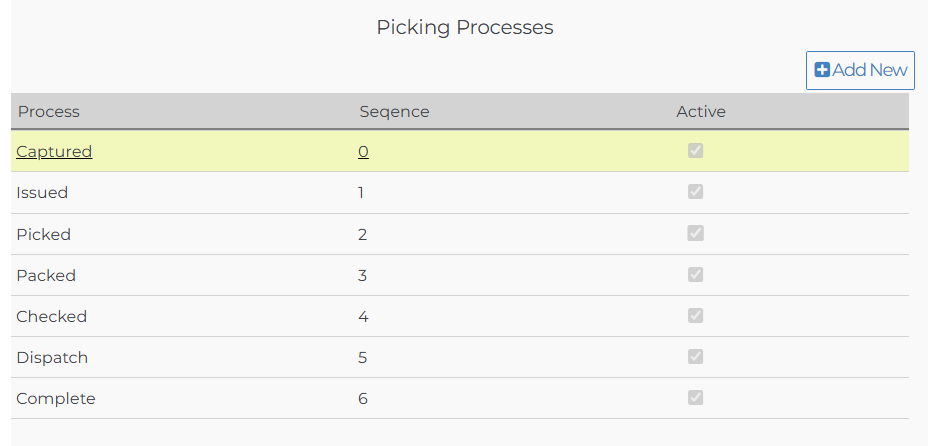Click the Active column header

(x=700, y=111)
